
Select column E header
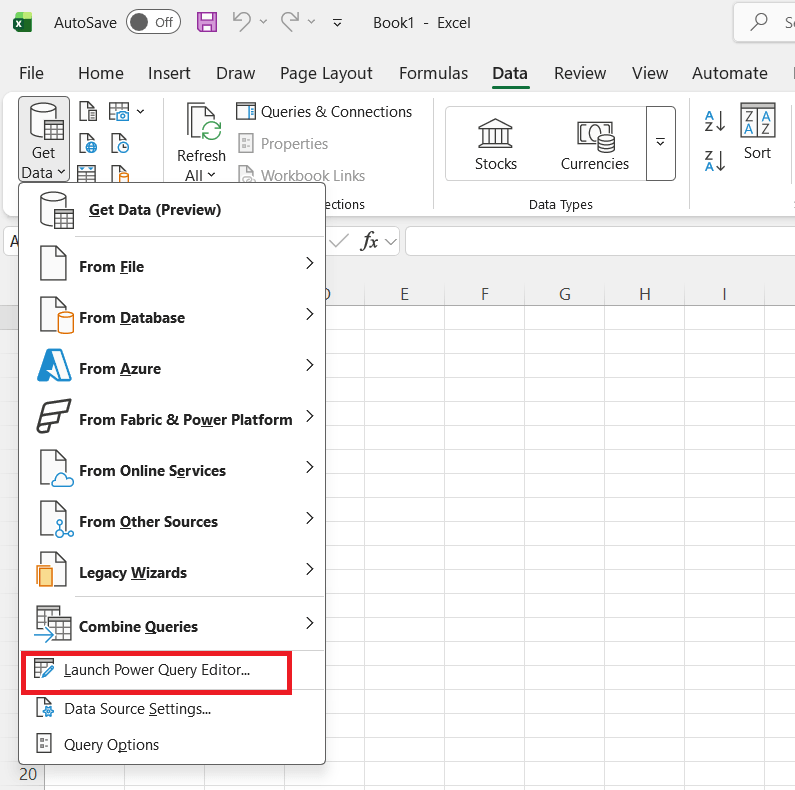tap(405, 294)
